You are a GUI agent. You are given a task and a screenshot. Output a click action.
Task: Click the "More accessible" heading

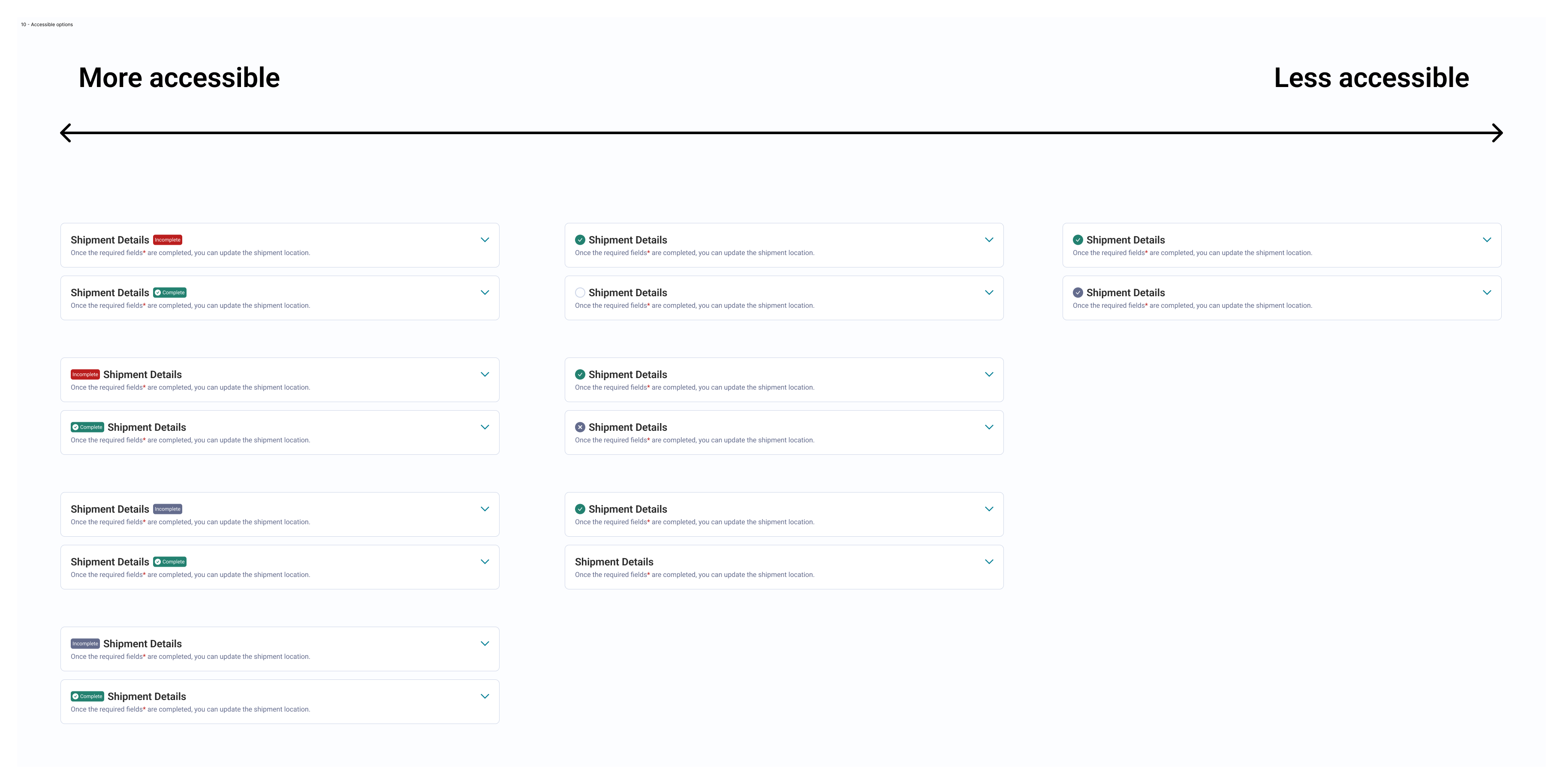[179, 78]
